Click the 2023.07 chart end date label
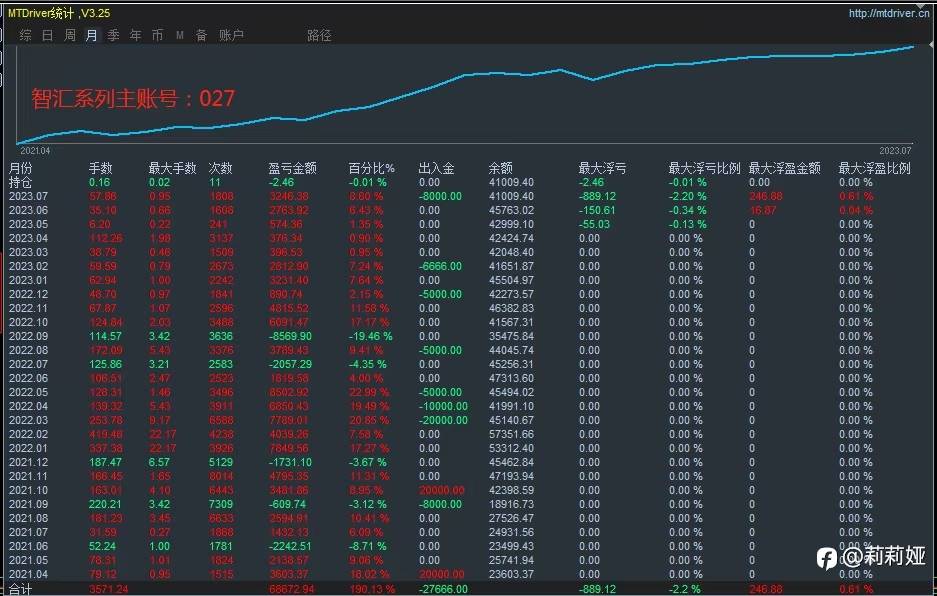This screenshot has height=596, width=937. 895,151
